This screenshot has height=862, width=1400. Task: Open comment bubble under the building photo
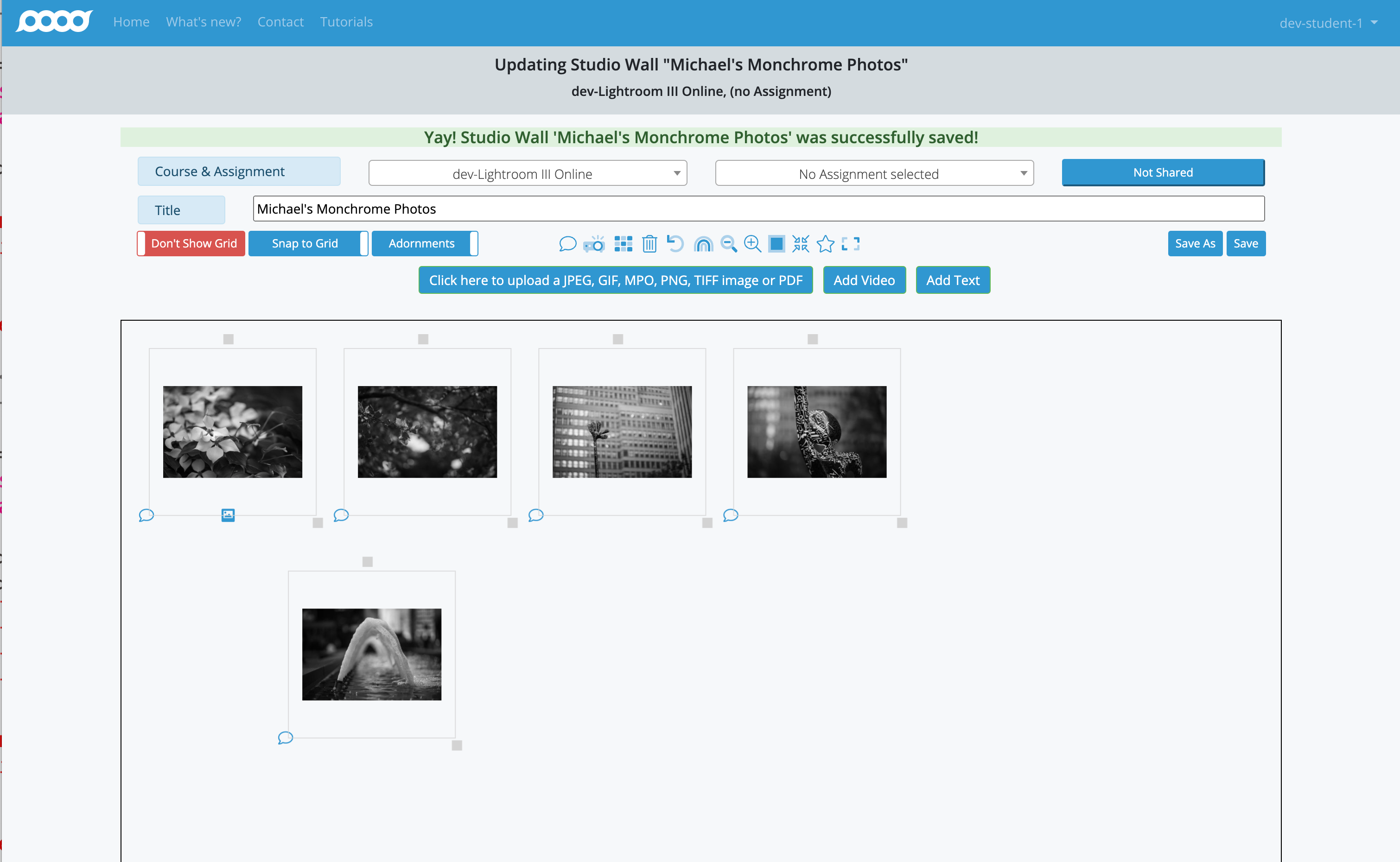536,515
